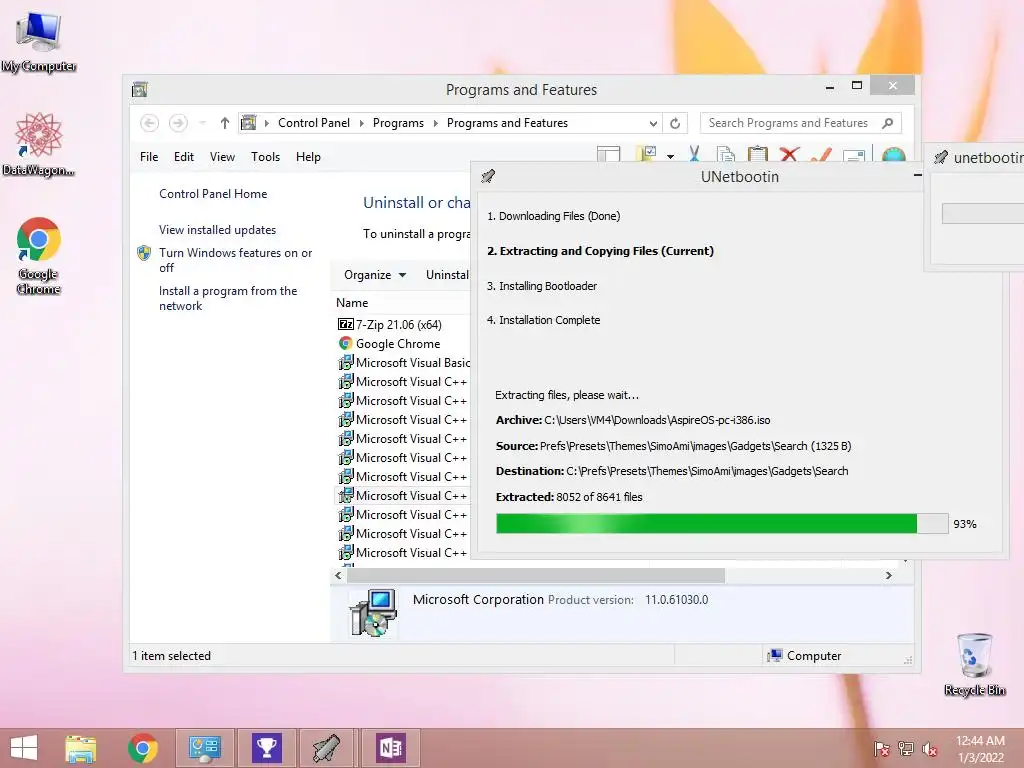Go up one folder level
The height and width of the screenshot is (768, 1024).
pos(225,123)
